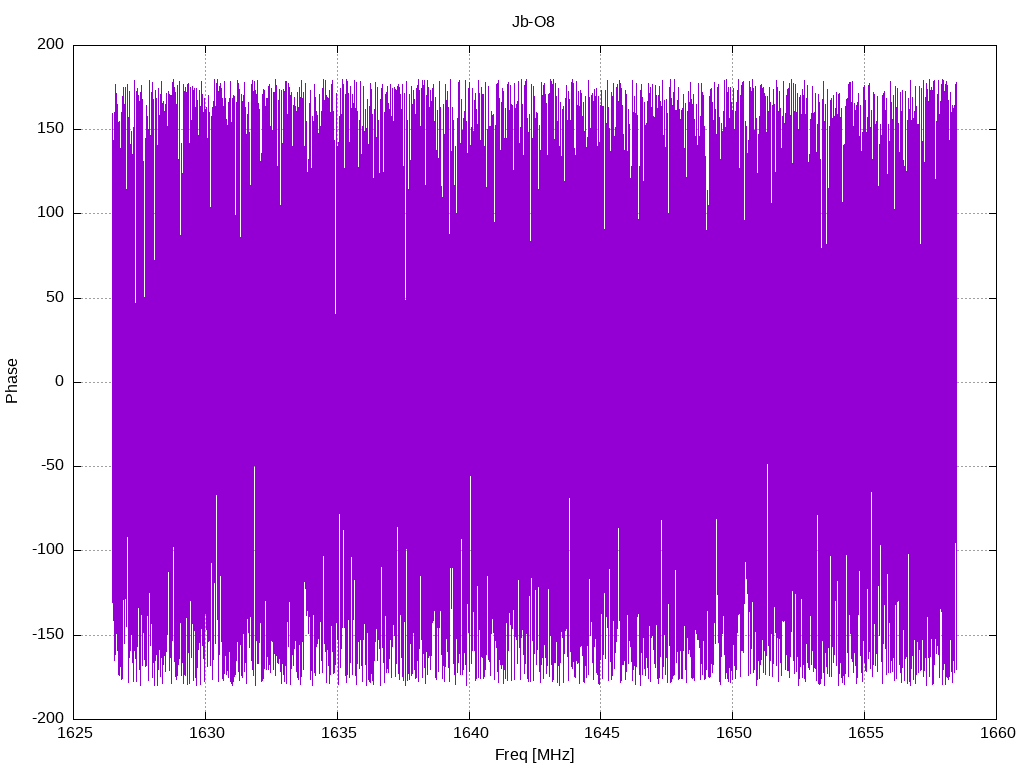Click x-axis tick label 1655
This screenshot has width=1024, height=768.
(865, 733)
